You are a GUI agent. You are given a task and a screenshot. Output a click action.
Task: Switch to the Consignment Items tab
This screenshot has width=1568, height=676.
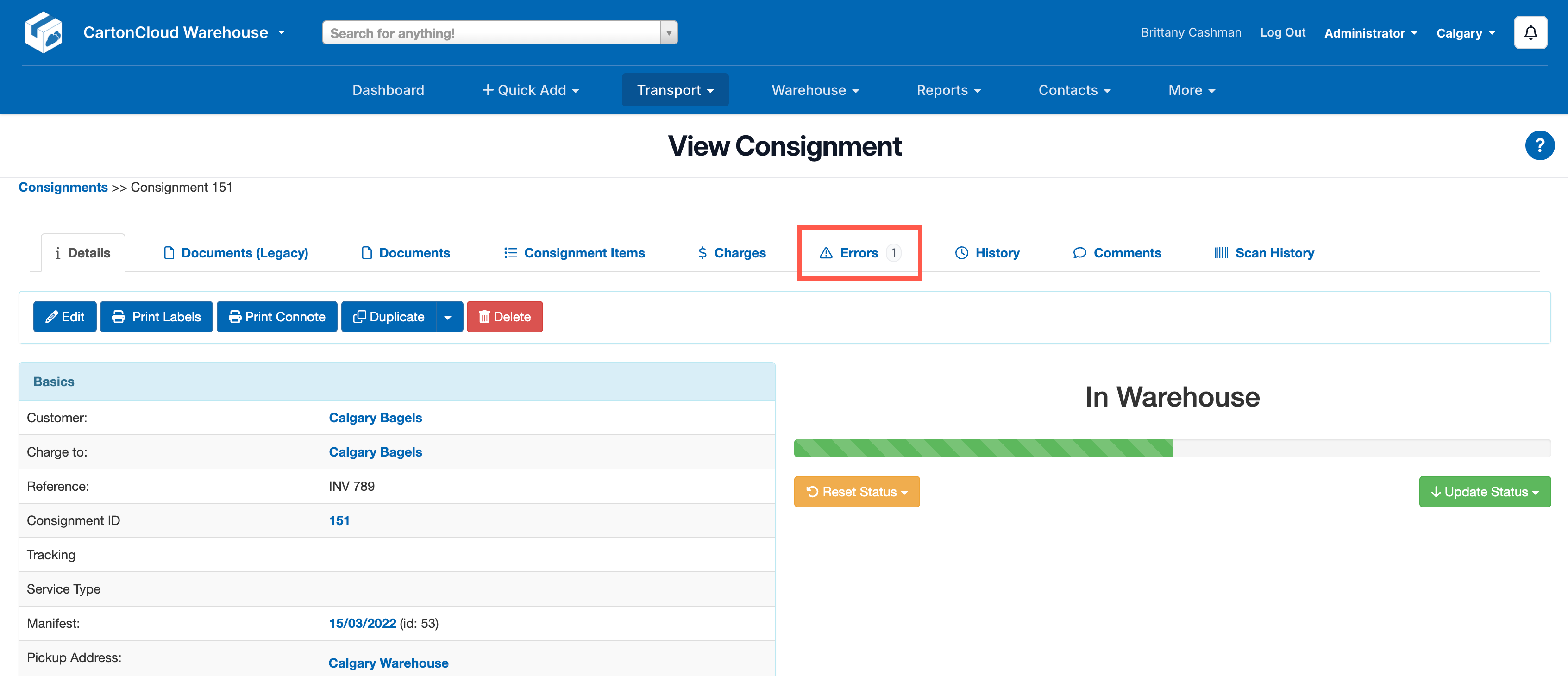click(x=574, y=252)
